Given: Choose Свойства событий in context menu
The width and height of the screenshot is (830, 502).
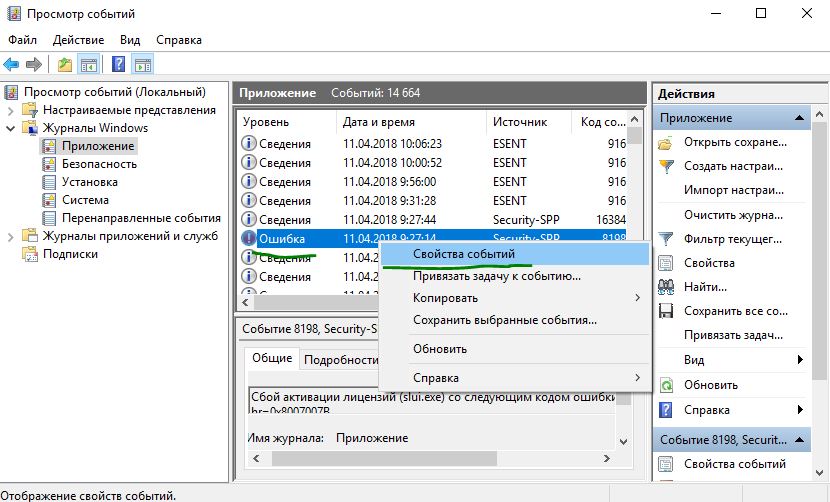Looking at the screenshot, I should [515, 254].
